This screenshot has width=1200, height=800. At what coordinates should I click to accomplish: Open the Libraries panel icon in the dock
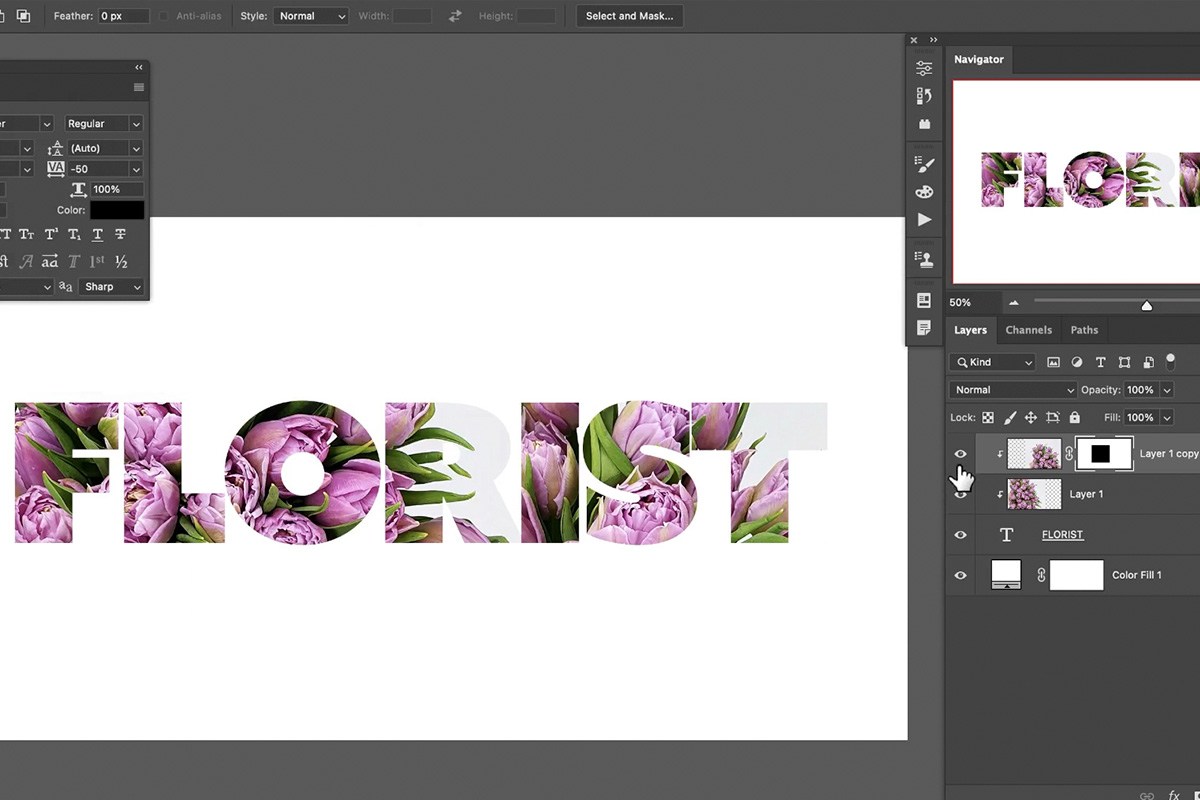[x=924, y=124]
